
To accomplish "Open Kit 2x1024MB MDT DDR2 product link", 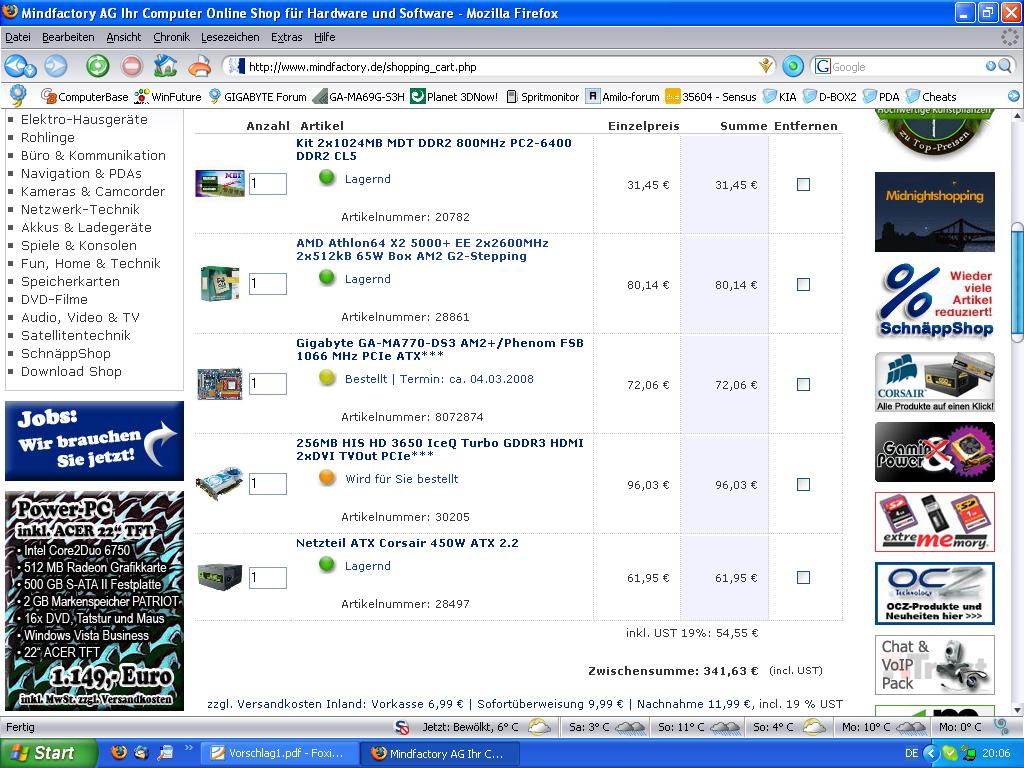I will (434, 150).
